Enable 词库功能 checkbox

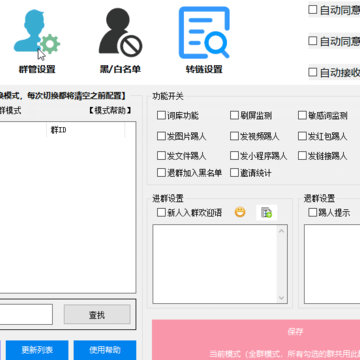coord(161,116)
